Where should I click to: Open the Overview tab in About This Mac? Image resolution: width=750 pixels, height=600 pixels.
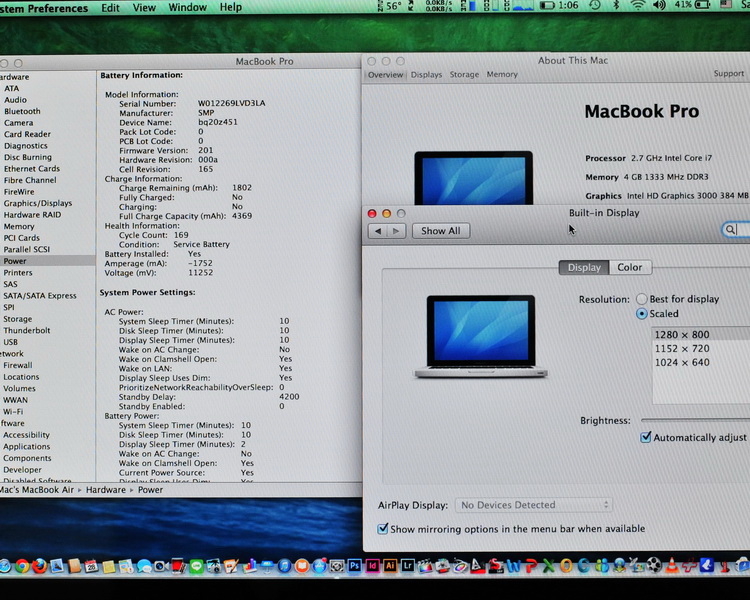pos(386,75)
